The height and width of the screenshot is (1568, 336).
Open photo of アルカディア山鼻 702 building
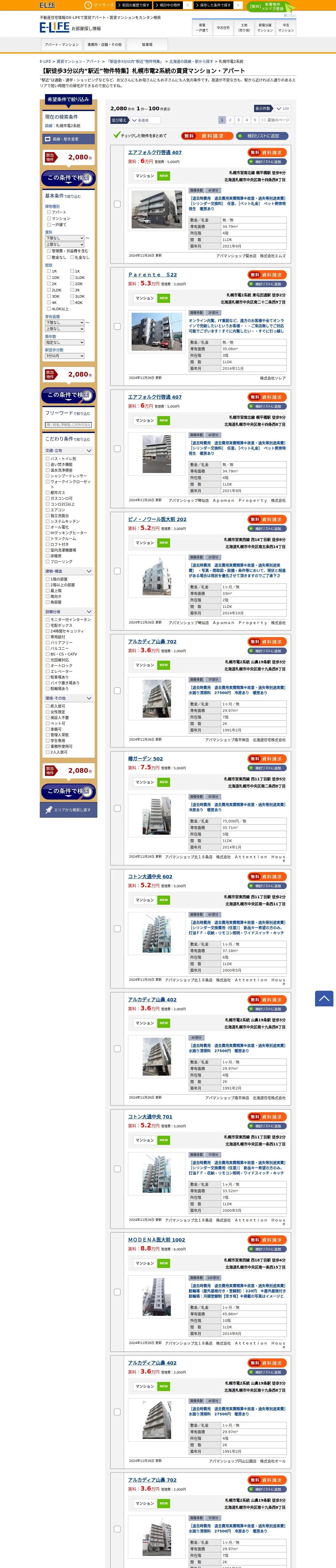[x=157, y=699]
